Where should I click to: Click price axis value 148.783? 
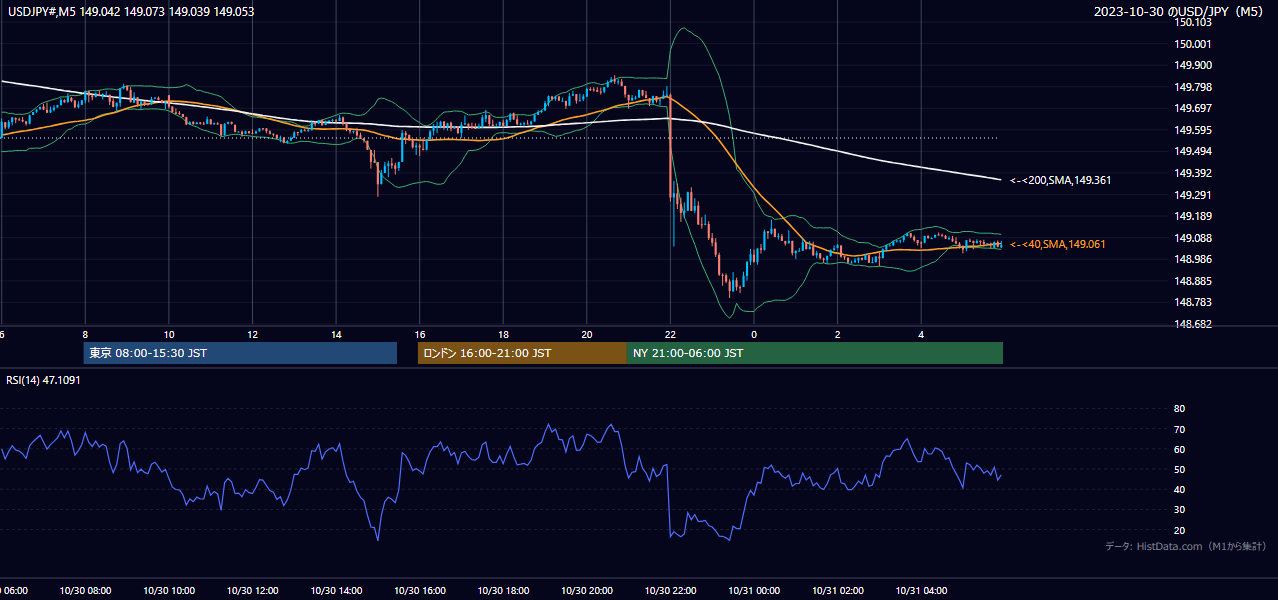(1193, 302)
